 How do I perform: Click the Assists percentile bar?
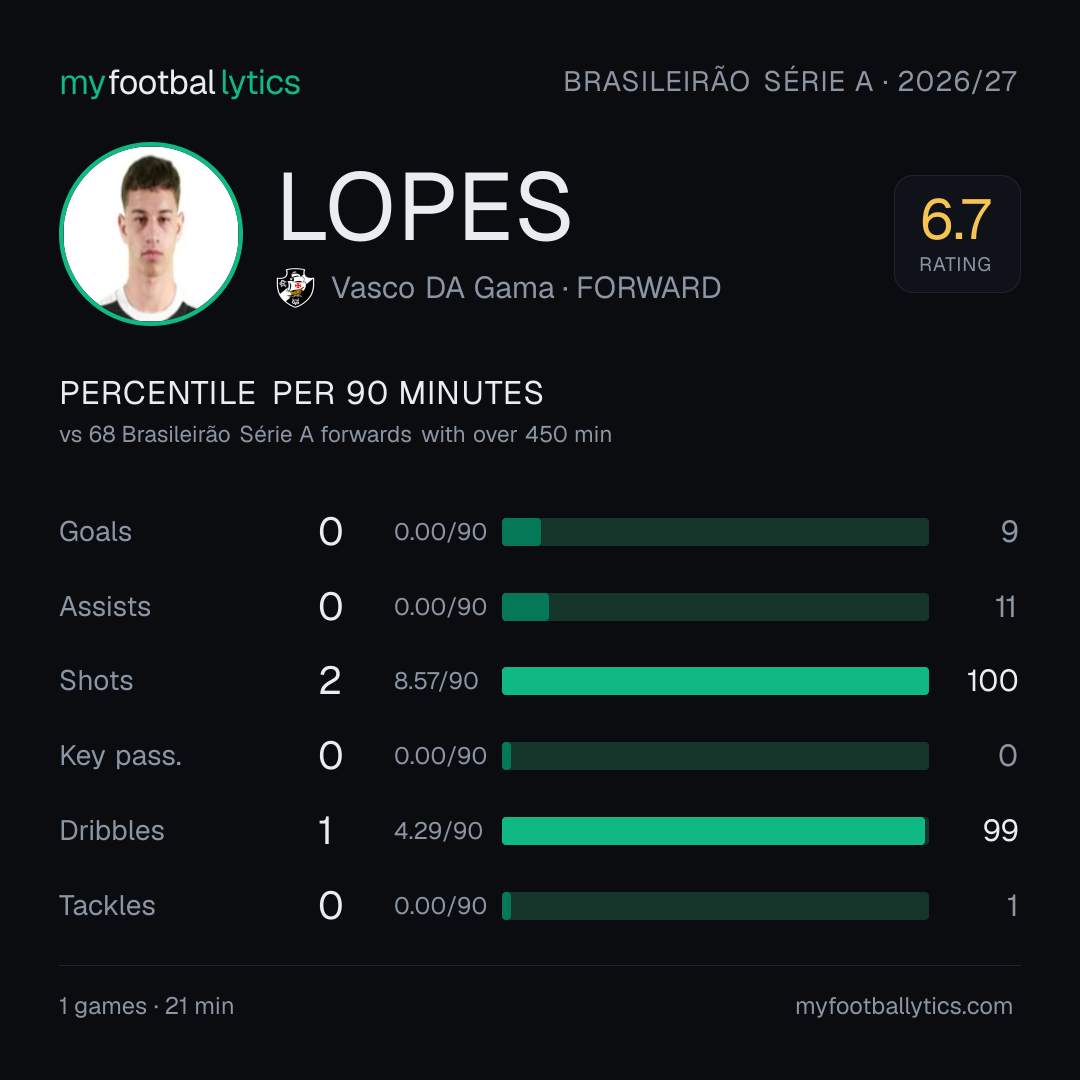[x=715, y=607]
